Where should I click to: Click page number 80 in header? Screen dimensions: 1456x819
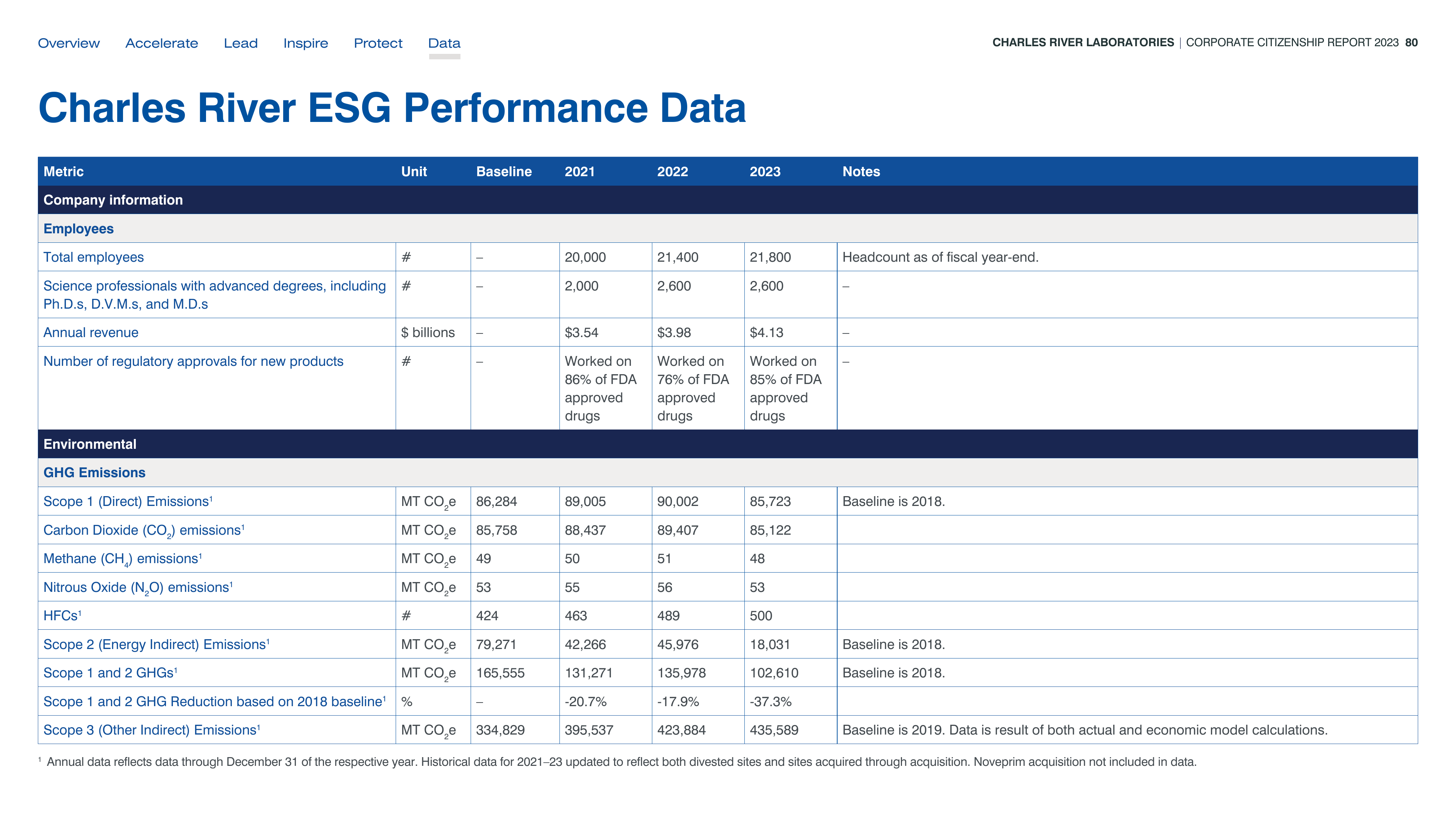pyautogui.click(x=1411, y=42)
